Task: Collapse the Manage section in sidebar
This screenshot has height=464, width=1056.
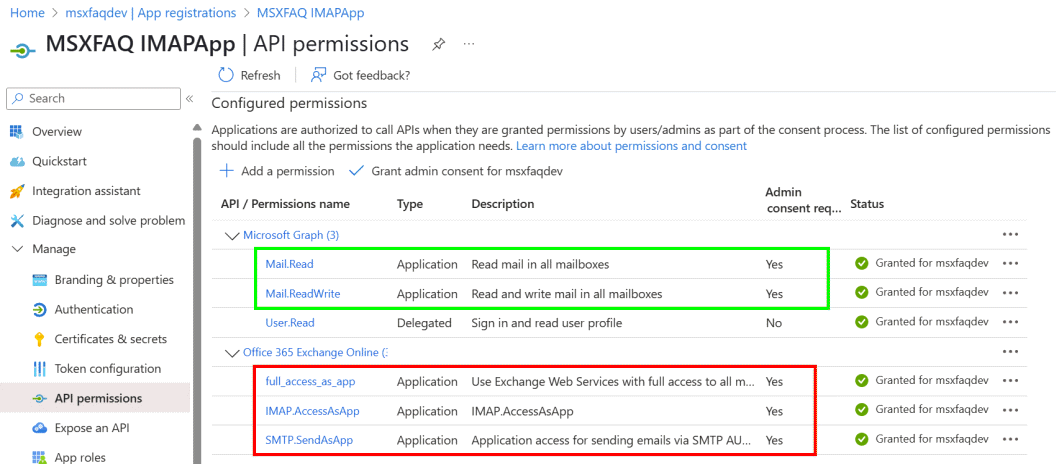Action: (17, 249)
